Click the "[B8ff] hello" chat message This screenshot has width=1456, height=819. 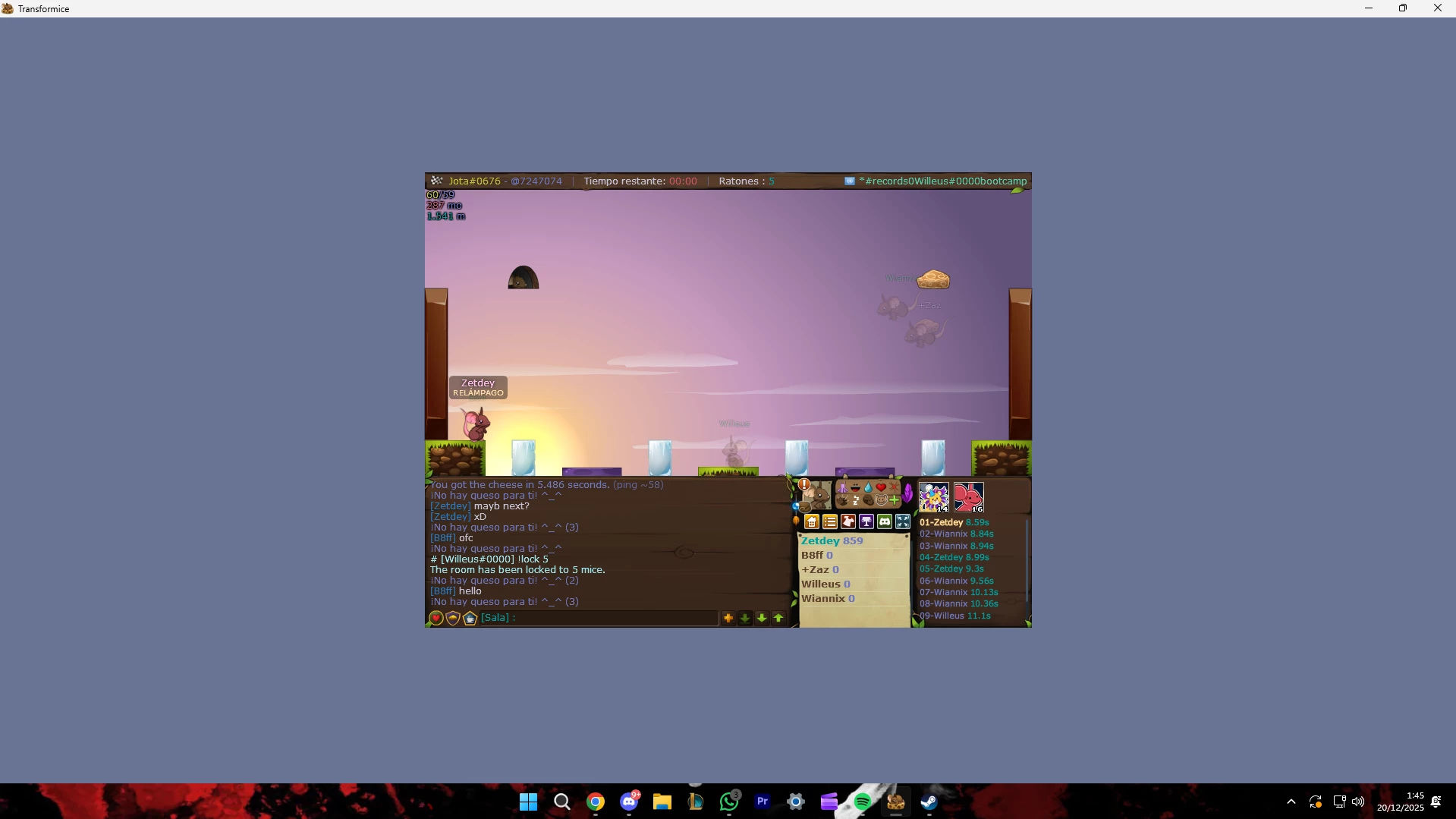456,591
